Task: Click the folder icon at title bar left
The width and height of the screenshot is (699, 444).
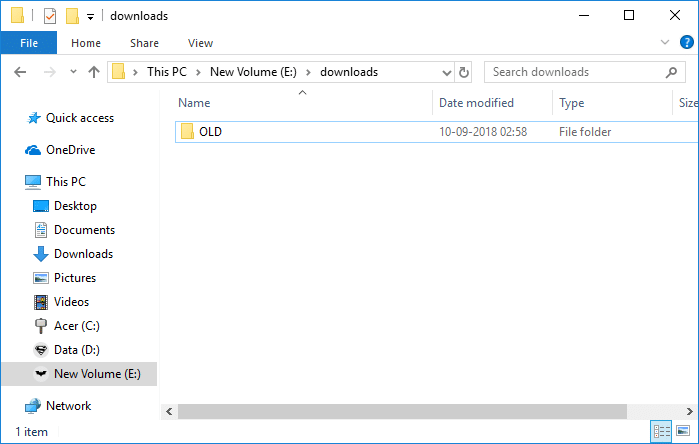Action: tap(17, 15)
